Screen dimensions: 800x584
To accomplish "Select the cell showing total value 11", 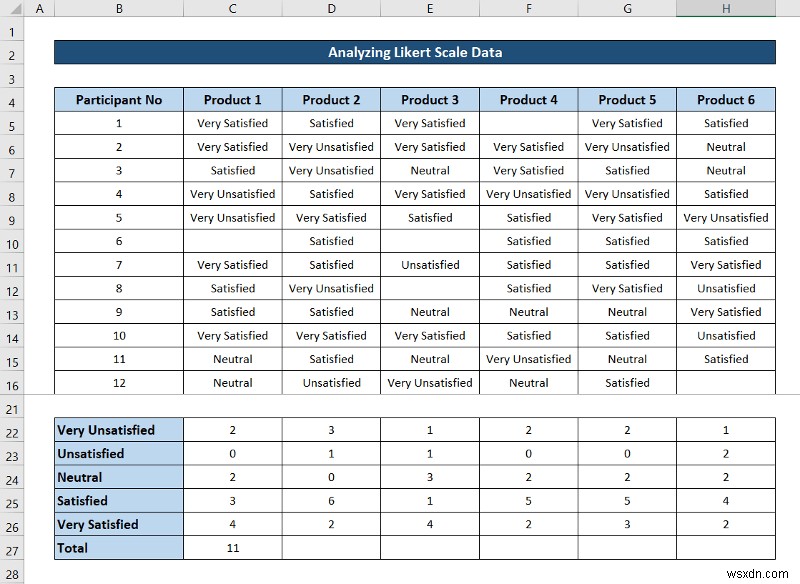I will pyautogui.click(x=232, y=548).
